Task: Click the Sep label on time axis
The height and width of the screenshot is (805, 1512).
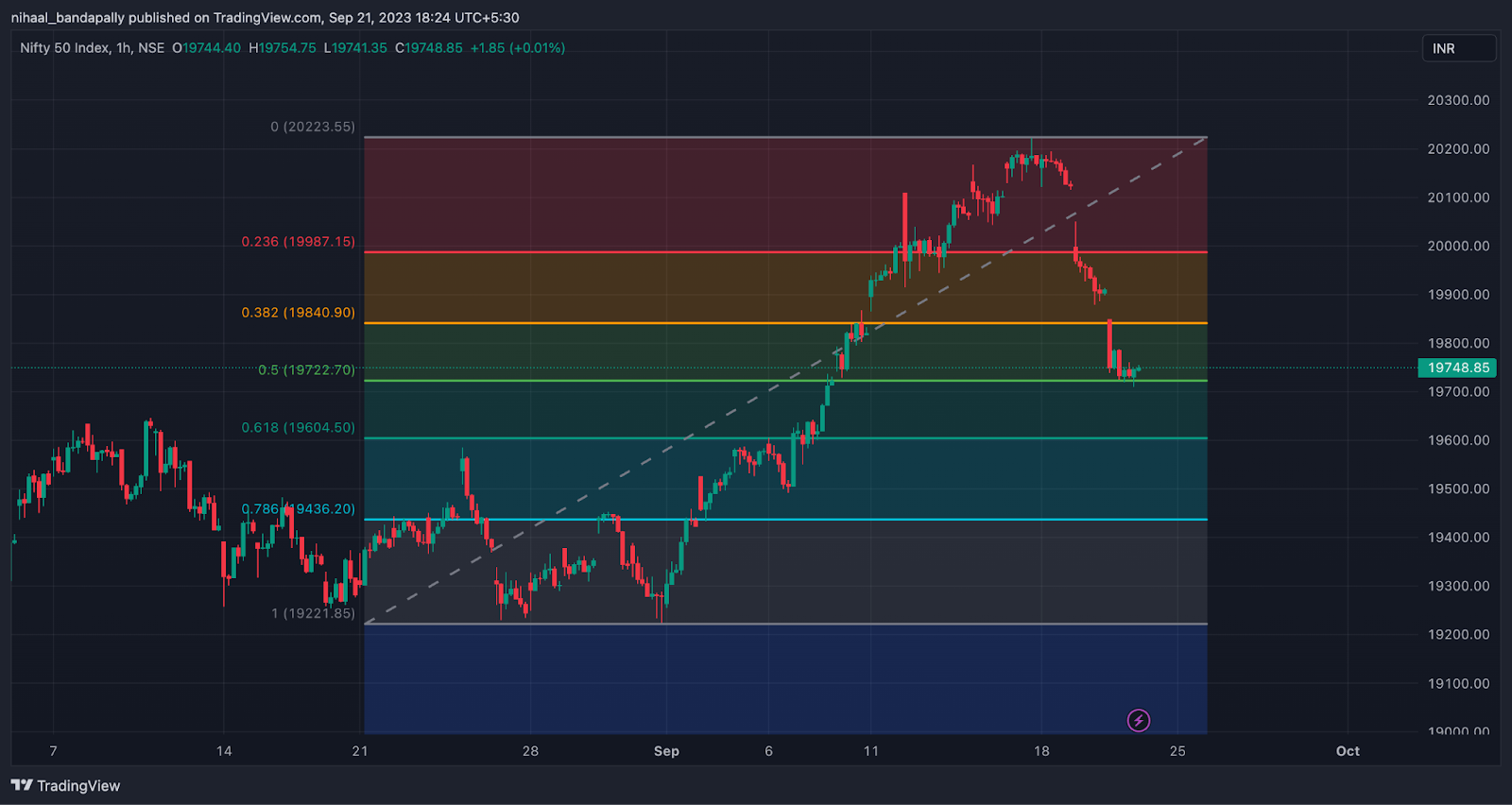Action: (x=666, y=751)
